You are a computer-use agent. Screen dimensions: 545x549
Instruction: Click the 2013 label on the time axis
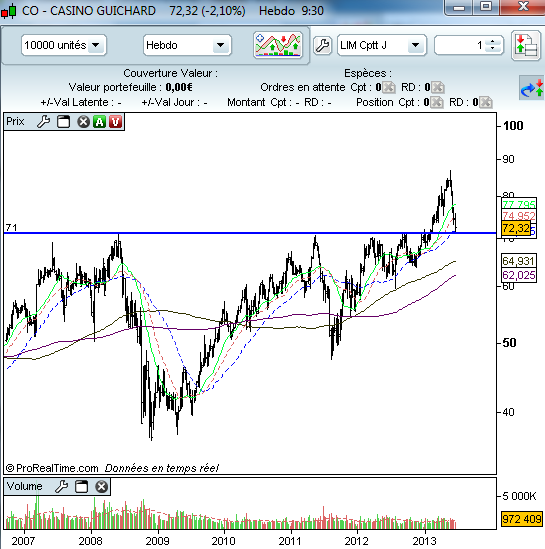click(x=424, y=541)
